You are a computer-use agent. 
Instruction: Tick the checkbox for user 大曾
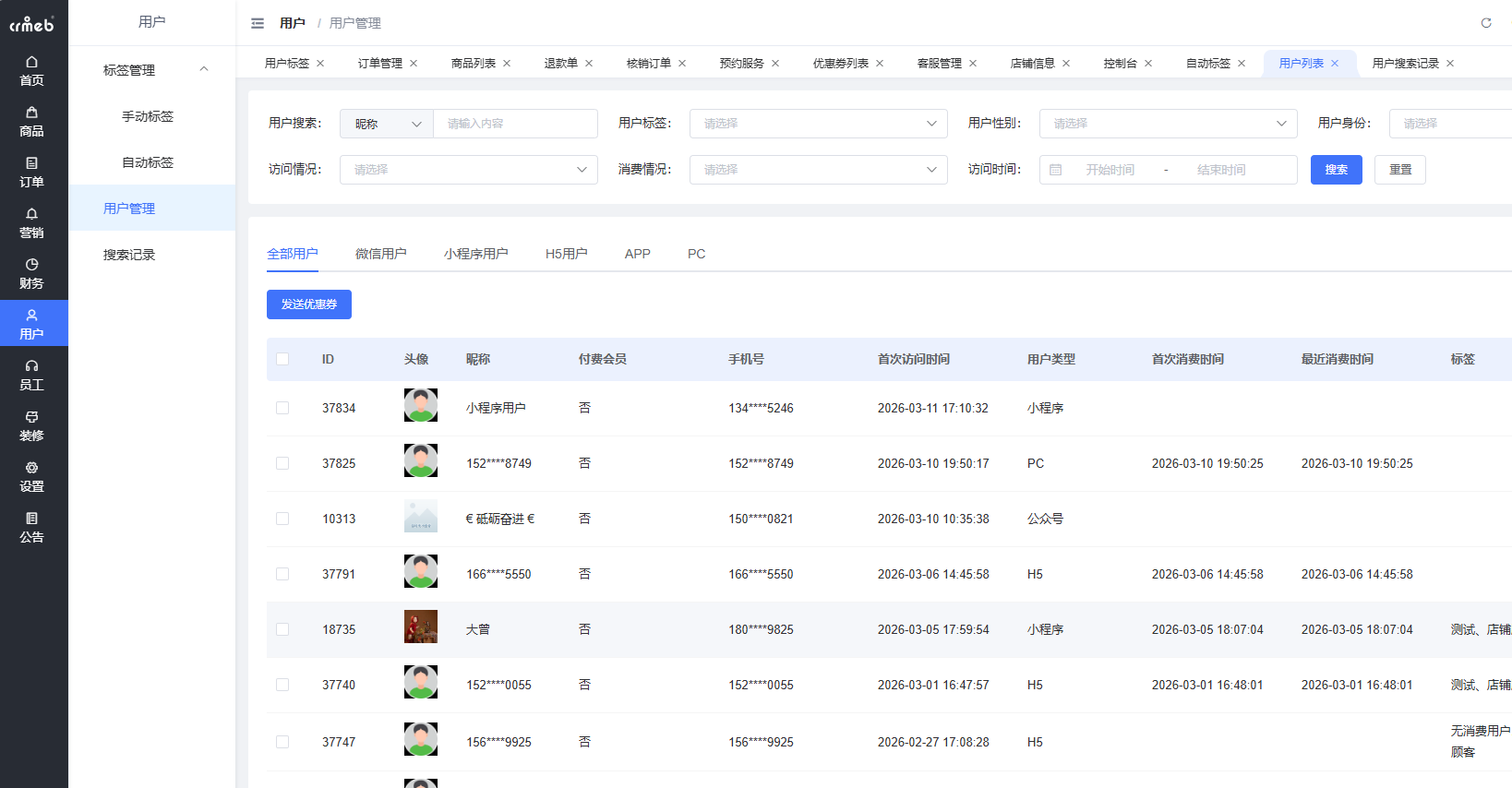pos(282,629)
